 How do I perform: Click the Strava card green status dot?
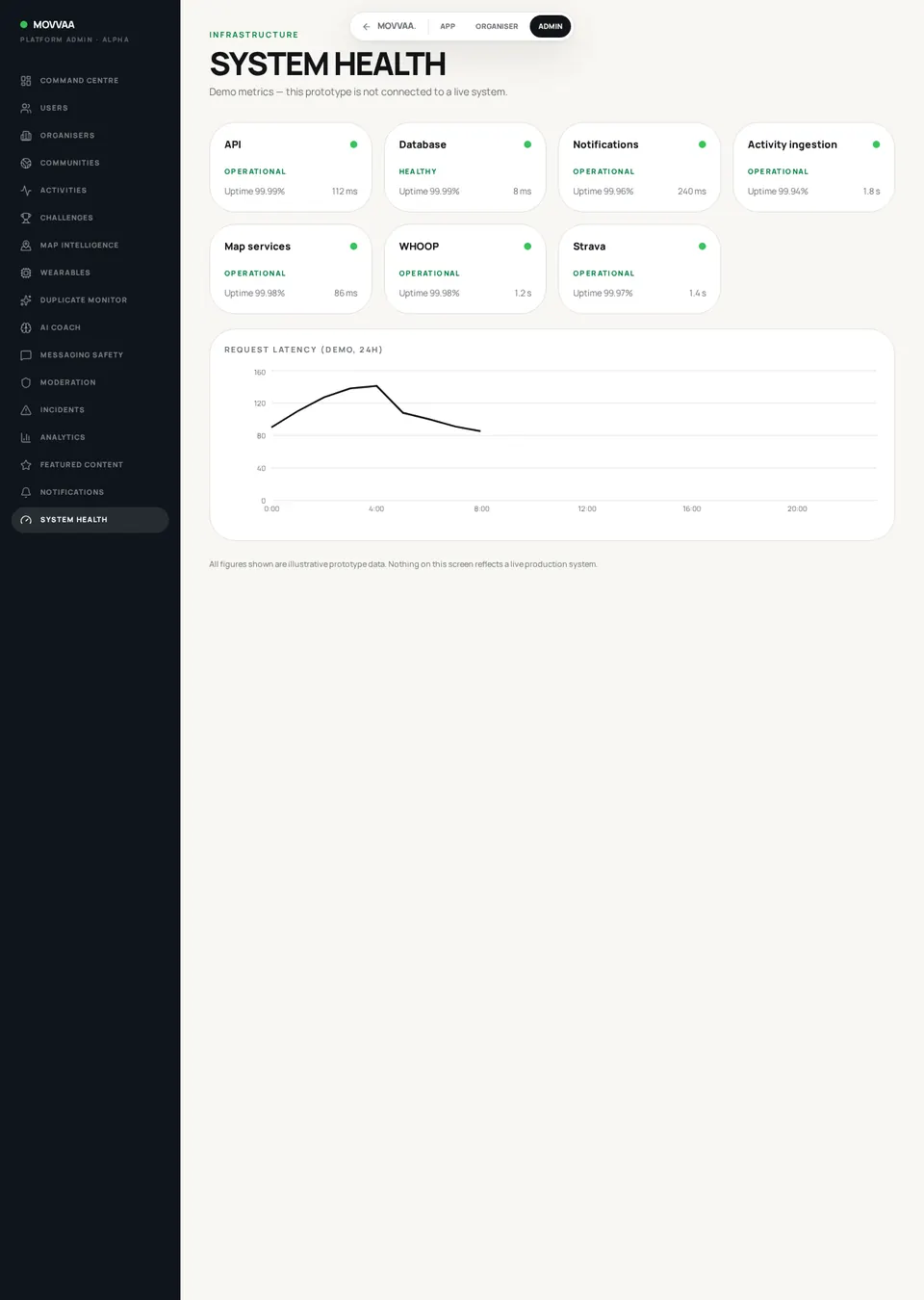[x=702, y=247]
